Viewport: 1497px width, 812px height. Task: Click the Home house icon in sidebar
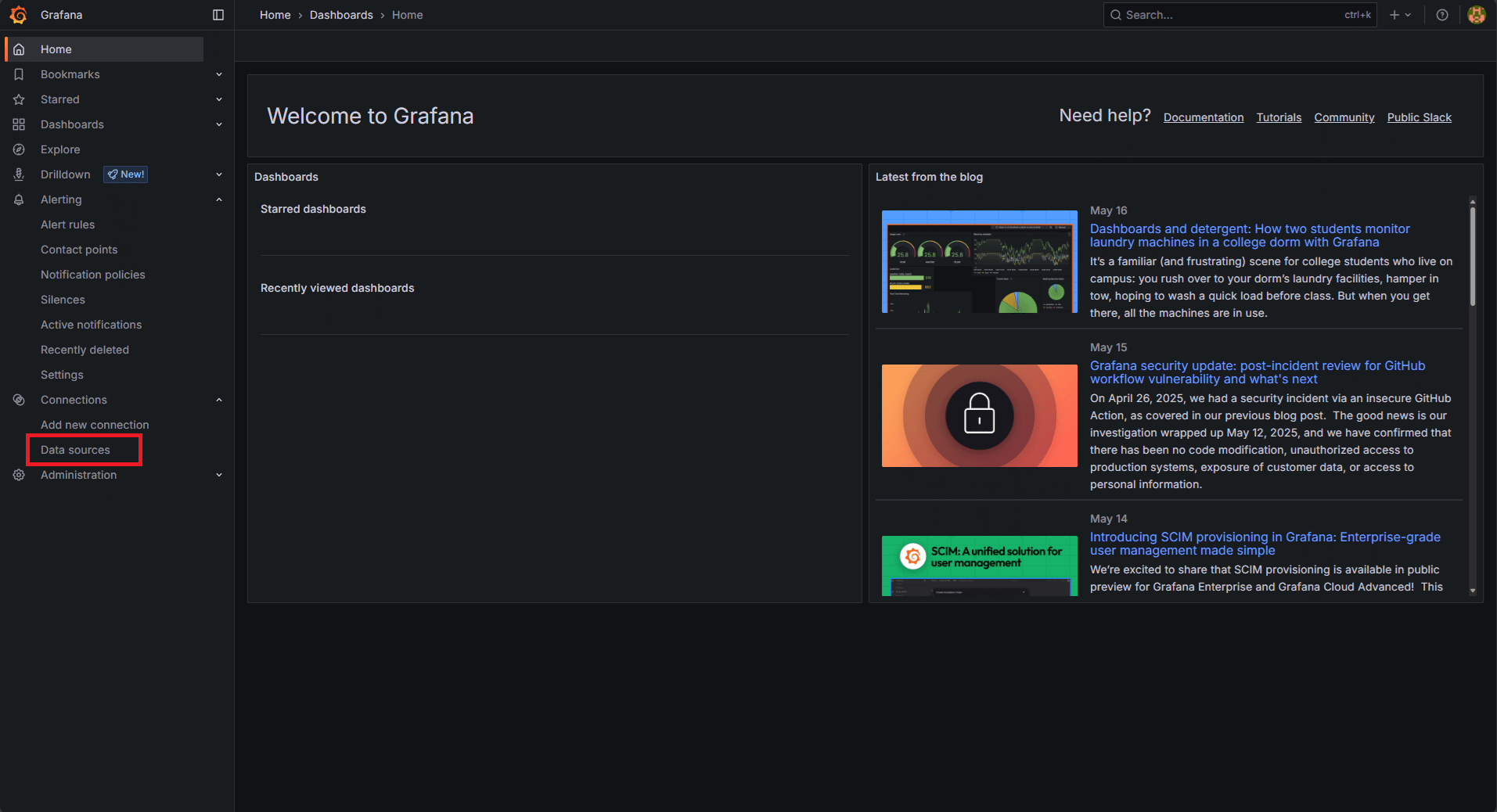(x=19, y=49)
